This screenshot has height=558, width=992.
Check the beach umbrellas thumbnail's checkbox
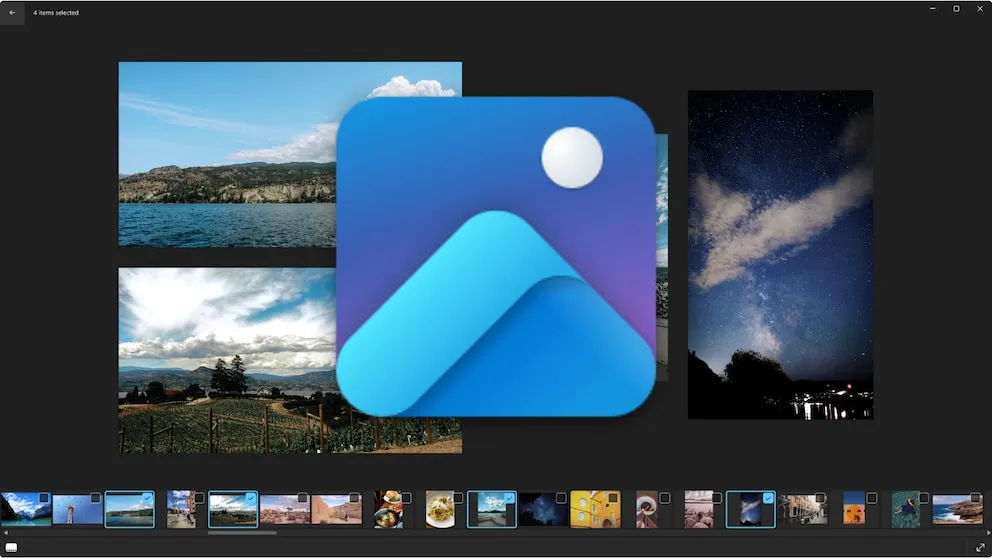tap(716, 499)
